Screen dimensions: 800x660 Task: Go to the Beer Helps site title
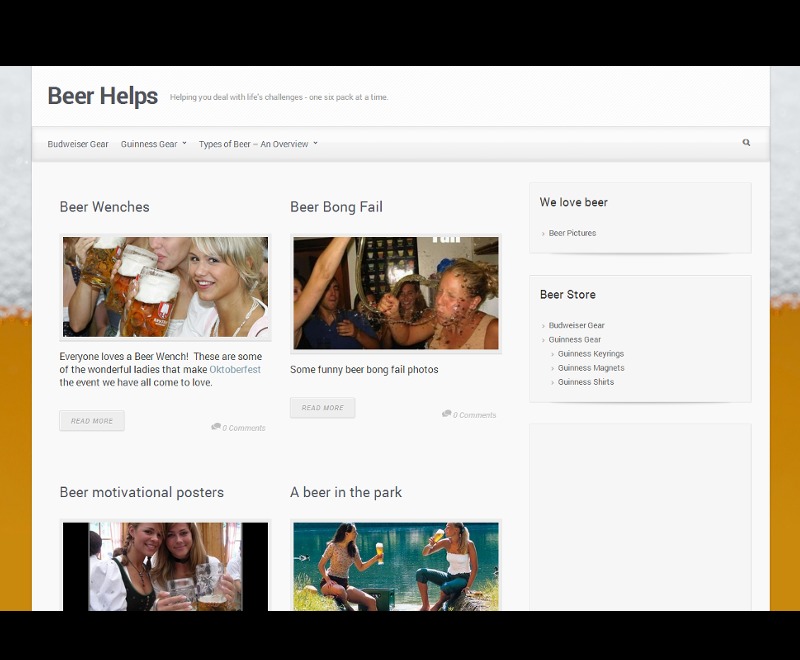coord(103,96)
